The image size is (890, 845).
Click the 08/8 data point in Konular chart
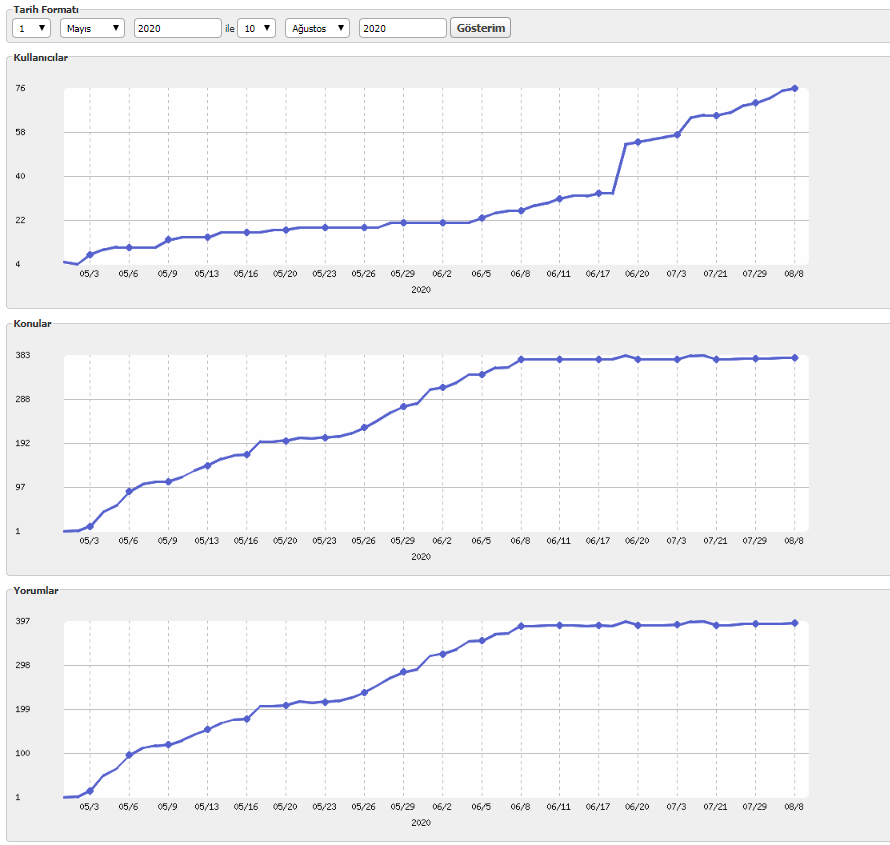tap(795, 358)
